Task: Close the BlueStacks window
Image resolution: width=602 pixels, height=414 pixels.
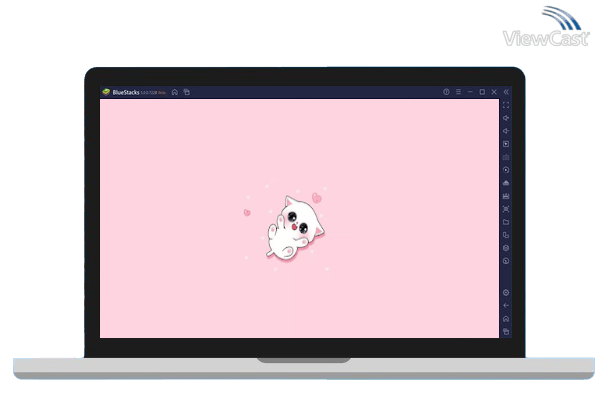Action: point(494,92)
